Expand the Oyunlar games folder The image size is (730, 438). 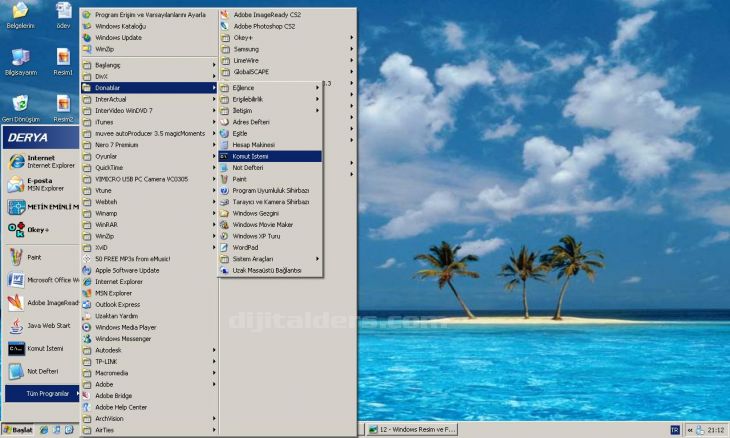tap(149, 156)
